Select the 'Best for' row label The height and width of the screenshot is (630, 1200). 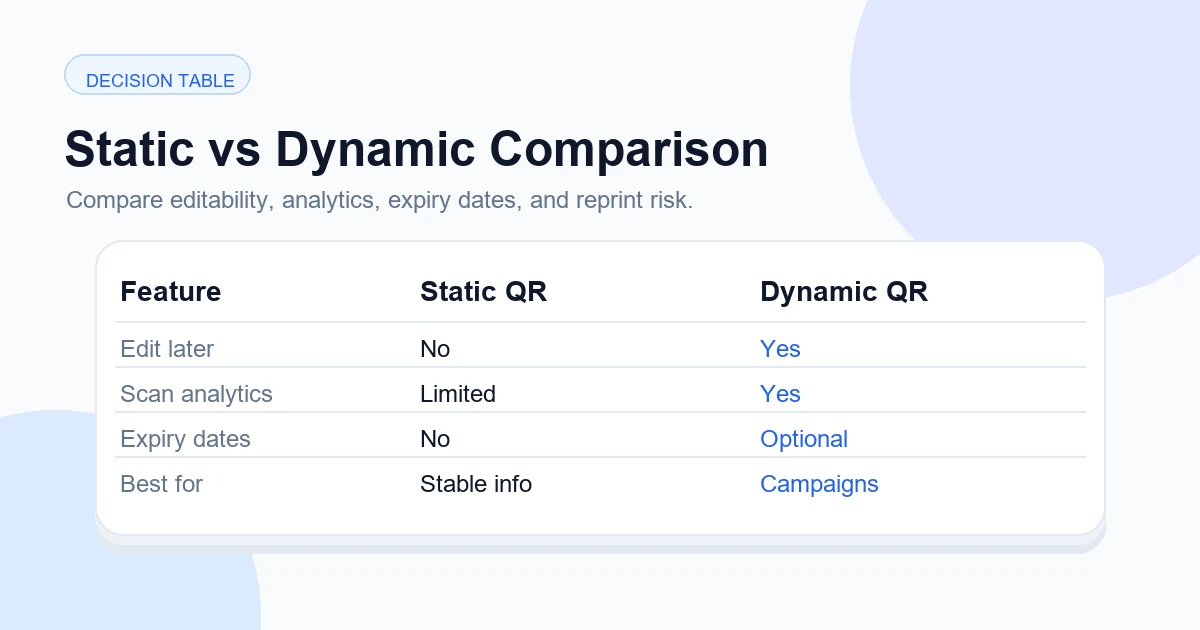tap(161, 484)
